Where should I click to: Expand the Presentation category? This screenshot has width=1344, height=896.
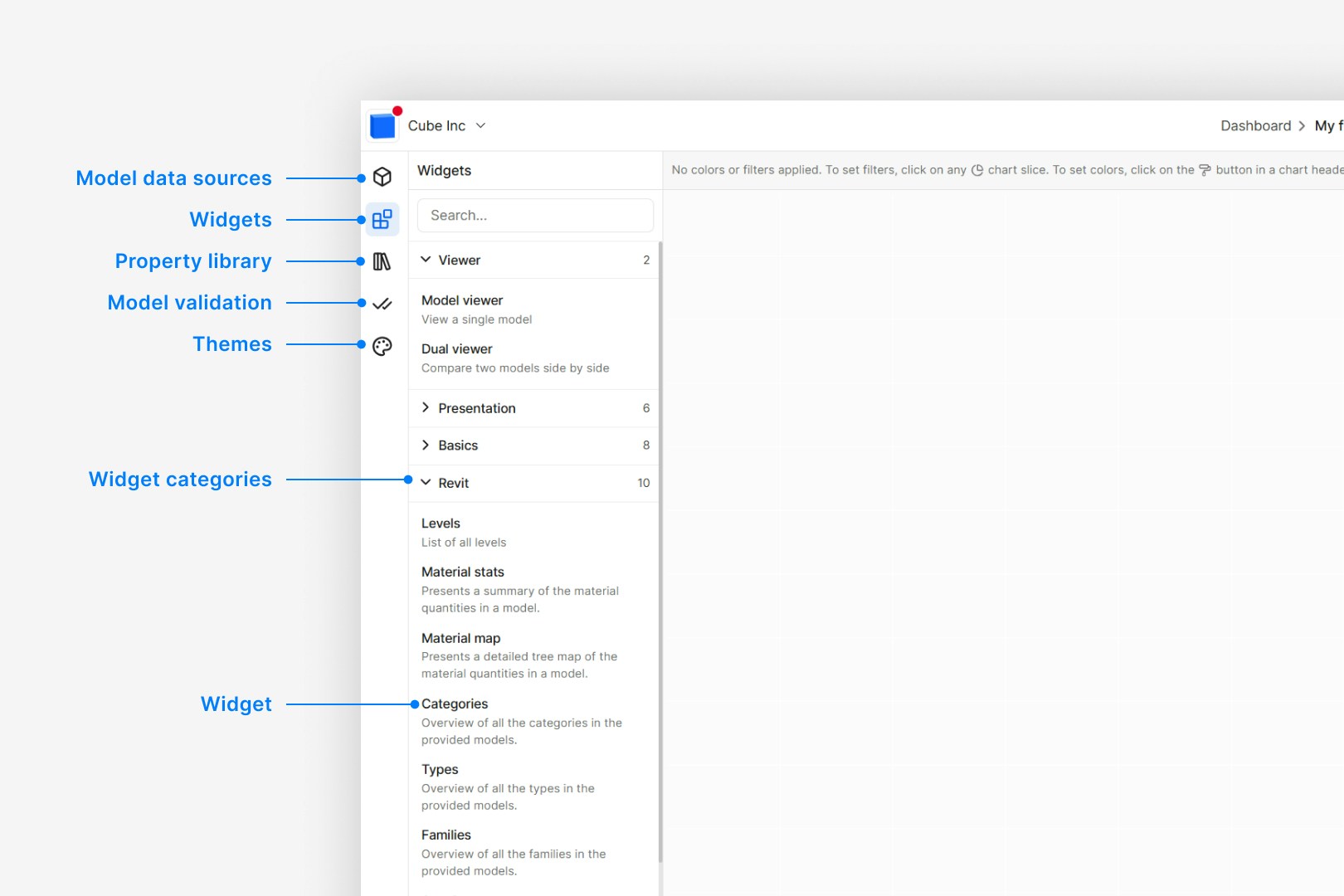click(x=535, y=408)
